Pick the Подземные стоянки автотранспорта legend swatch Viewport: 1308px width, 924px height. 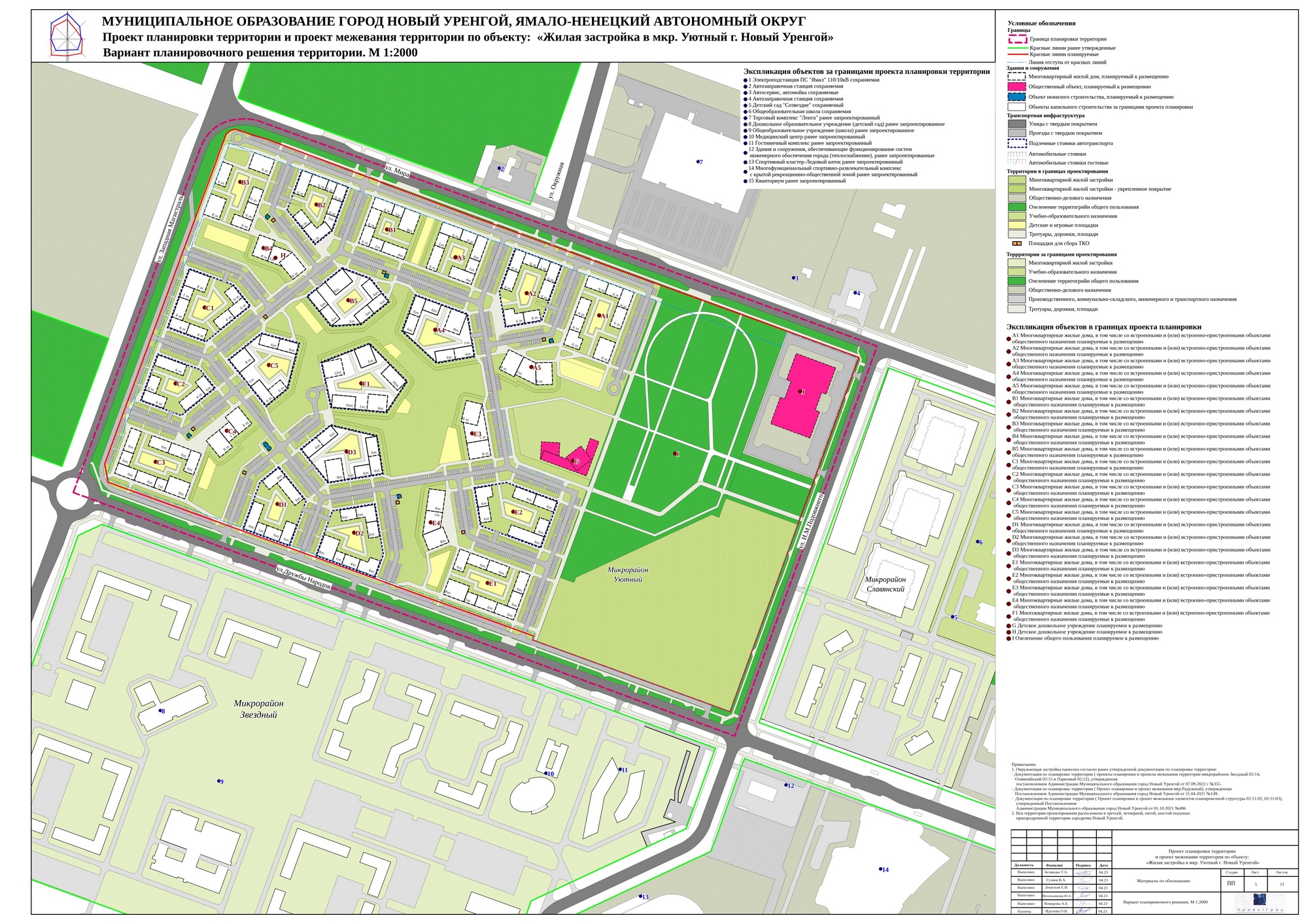[1016, 143]
